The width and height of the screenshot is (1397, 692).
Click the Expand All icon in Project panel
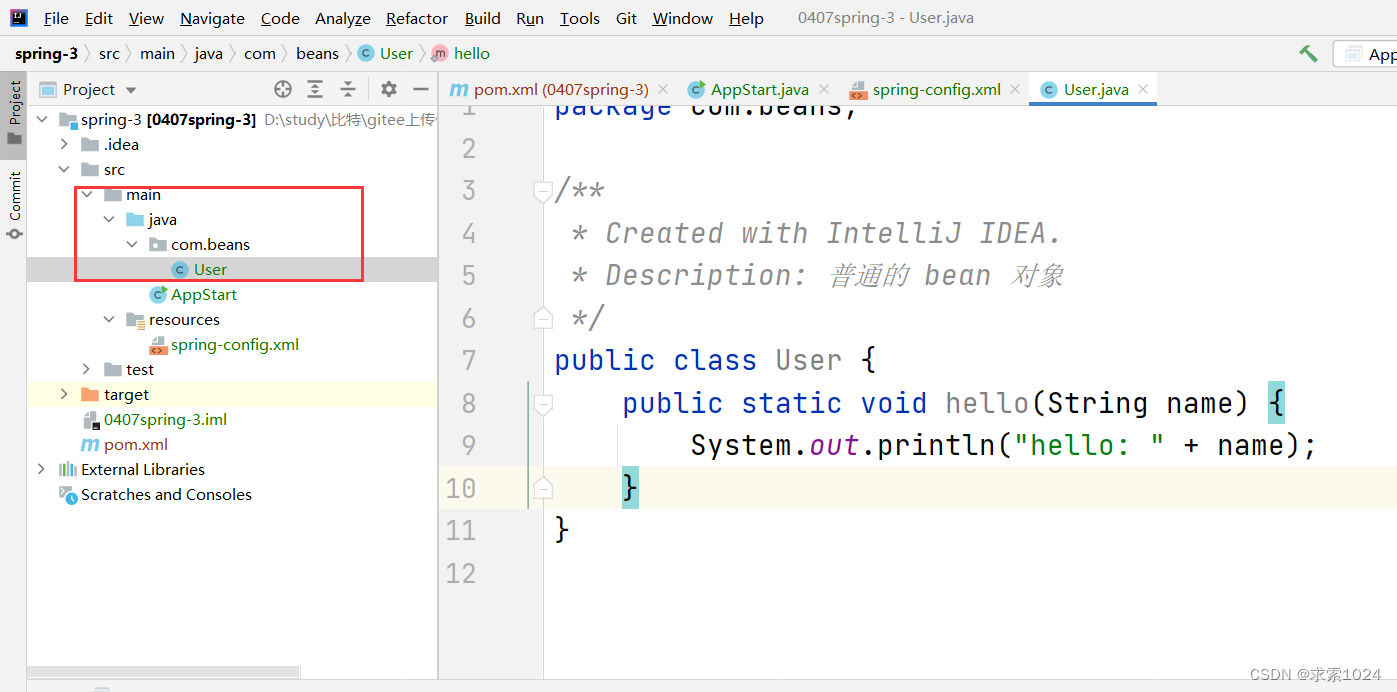[x=315, y=89]
